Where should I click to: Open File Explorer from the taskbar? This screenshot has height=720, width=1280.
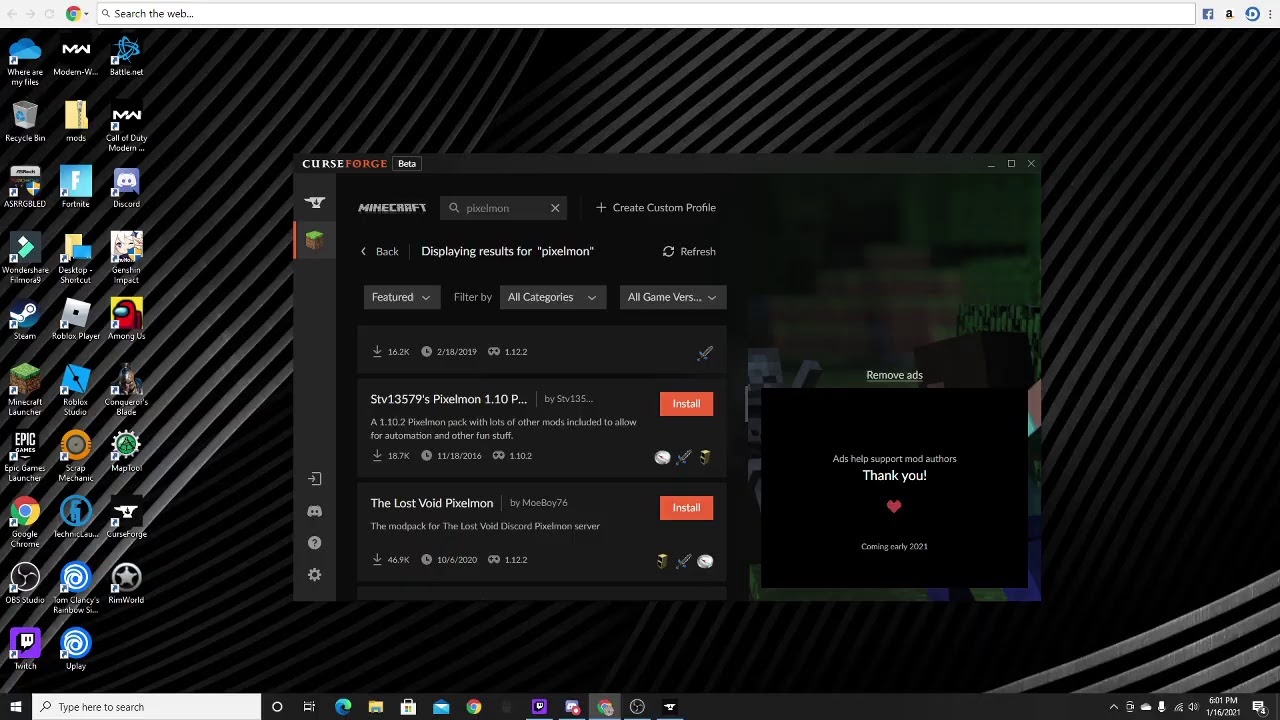(375, 707)
